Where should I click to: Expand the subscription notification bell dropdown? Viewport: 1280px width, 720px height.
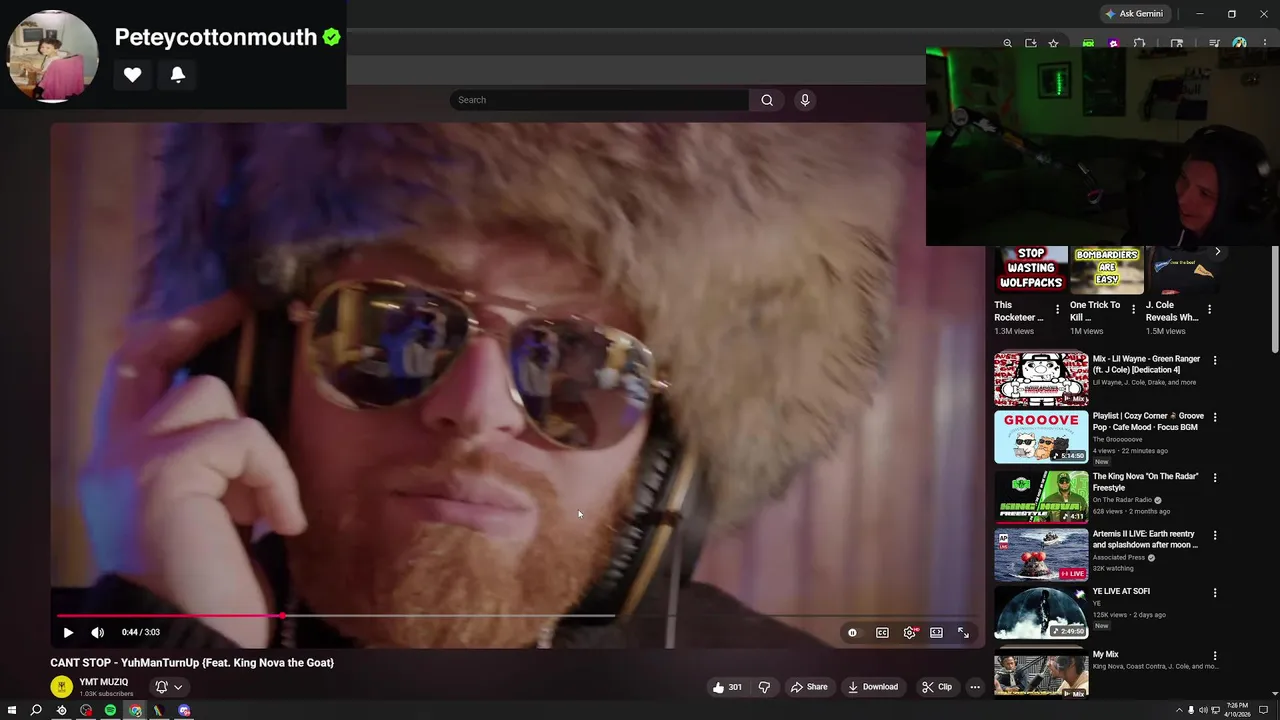coord(169,687)
